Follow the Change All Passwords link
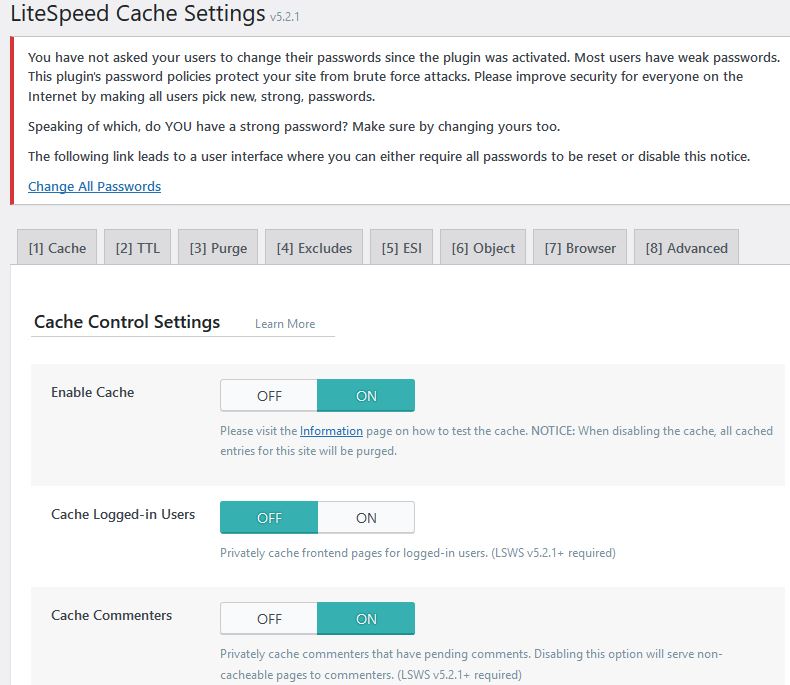The image size is (790, 685). tap(95, 186)
